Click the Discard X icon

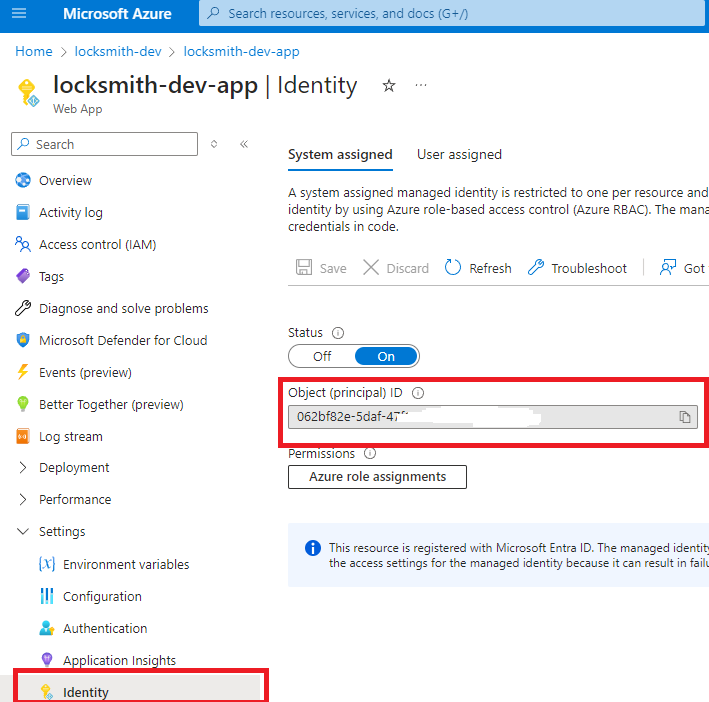[x=371, y=267]
